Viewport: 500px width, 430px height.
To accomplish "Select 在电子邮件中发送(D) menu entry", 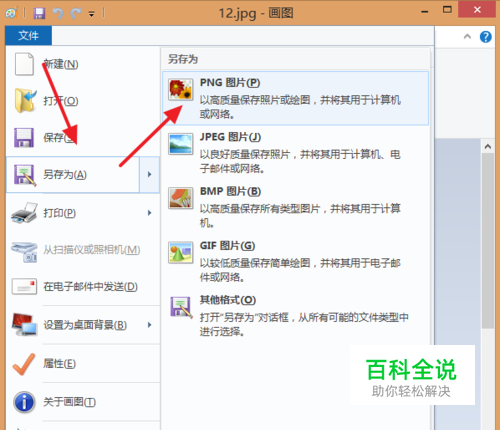I will tap(83, 287).
